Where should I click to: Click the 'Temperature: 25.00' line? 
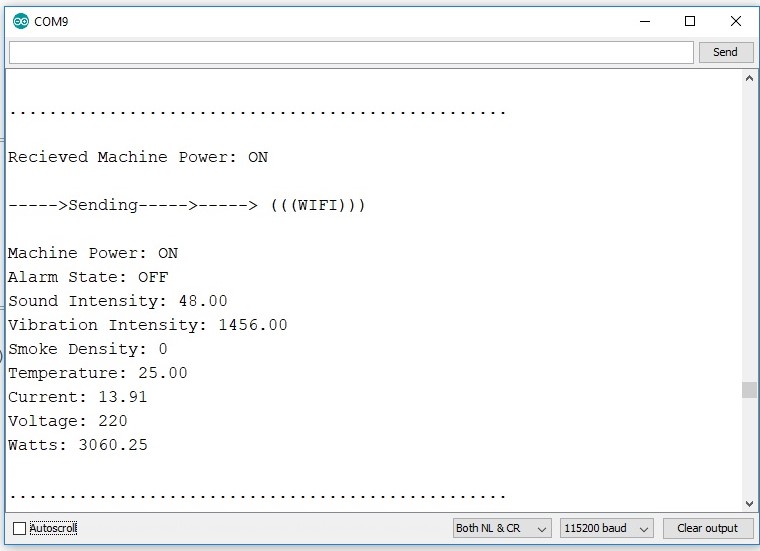[98, 373]
